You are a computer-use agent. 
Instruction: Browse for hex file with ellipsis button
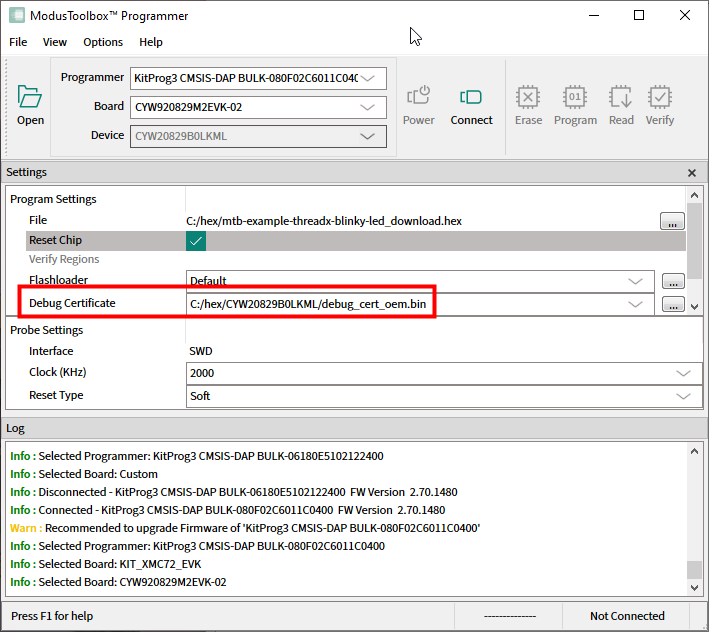(672, 222)
